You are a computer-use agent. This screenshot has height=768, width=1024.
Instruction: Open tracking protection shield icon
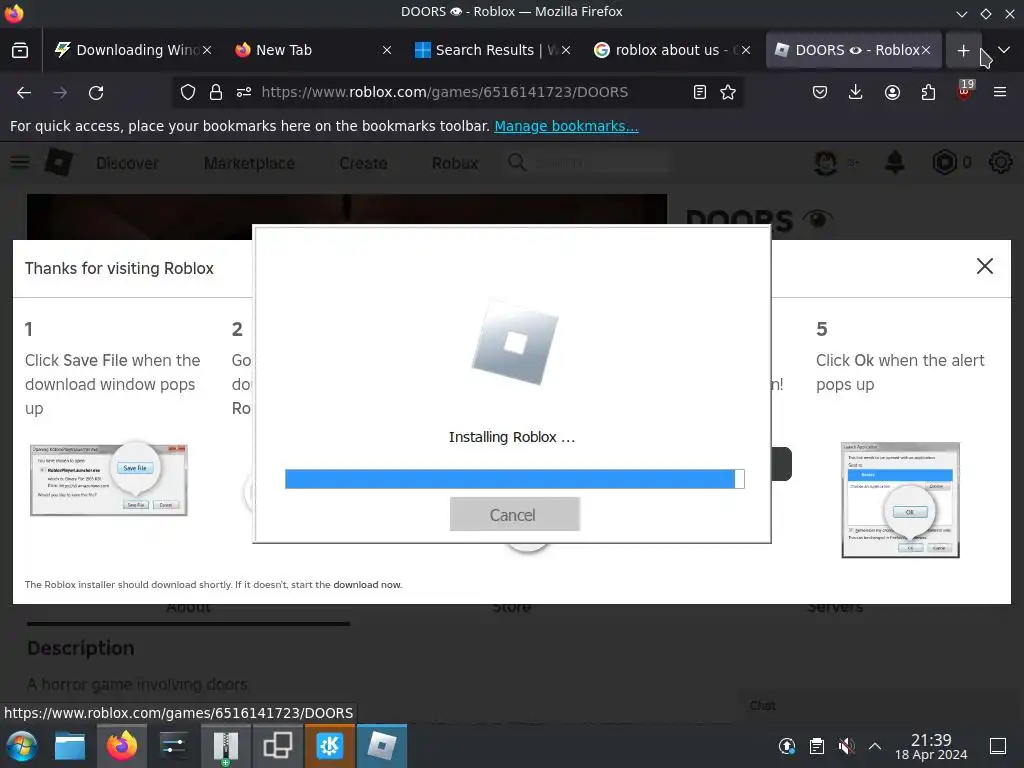[x=187, y=93]
